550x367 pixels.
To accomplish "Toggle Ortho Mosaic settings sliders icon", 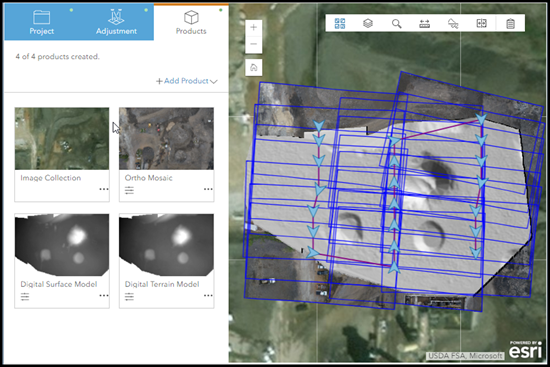I will [129, 190].
